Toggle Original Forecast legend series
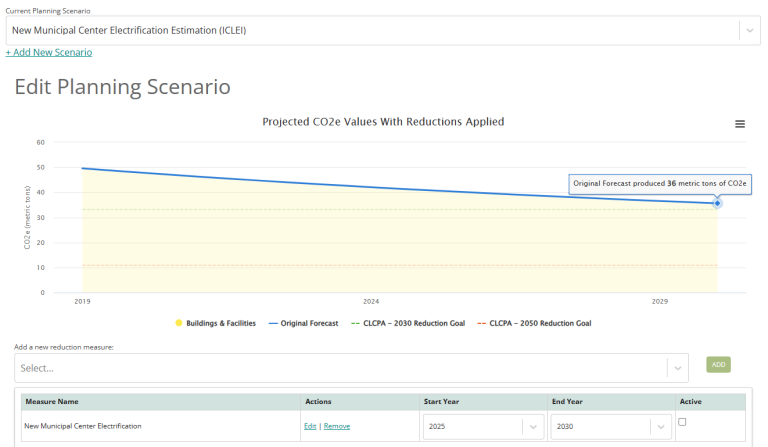The height and width of the screenshot is (447, 768). tap(303, 323)
